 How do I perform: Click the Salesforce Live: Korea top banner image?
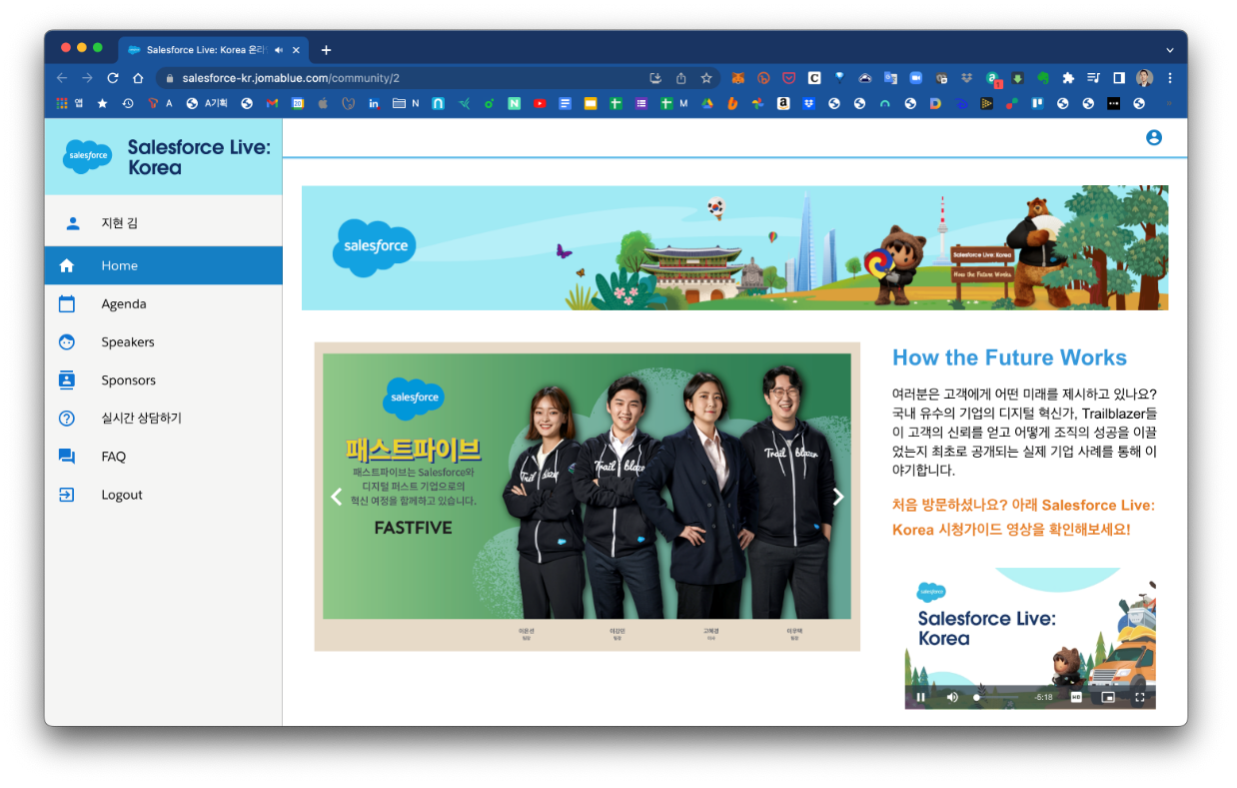(x=735, y=247)
